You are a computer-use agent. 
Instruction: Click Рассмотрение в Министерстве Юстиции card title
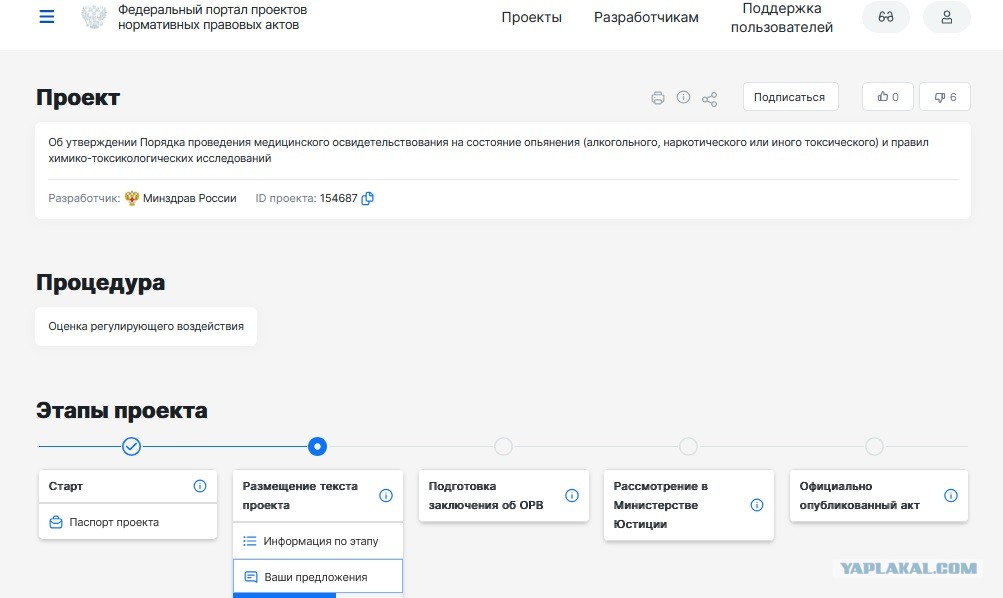tap(660, 505)
